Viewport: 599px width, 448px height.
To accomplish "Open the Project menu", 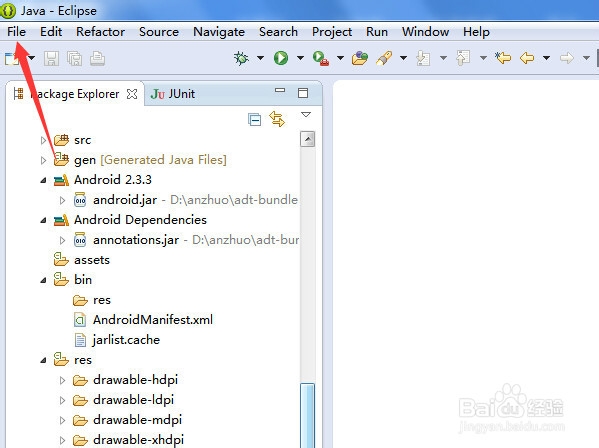I will tap(332, 32).
